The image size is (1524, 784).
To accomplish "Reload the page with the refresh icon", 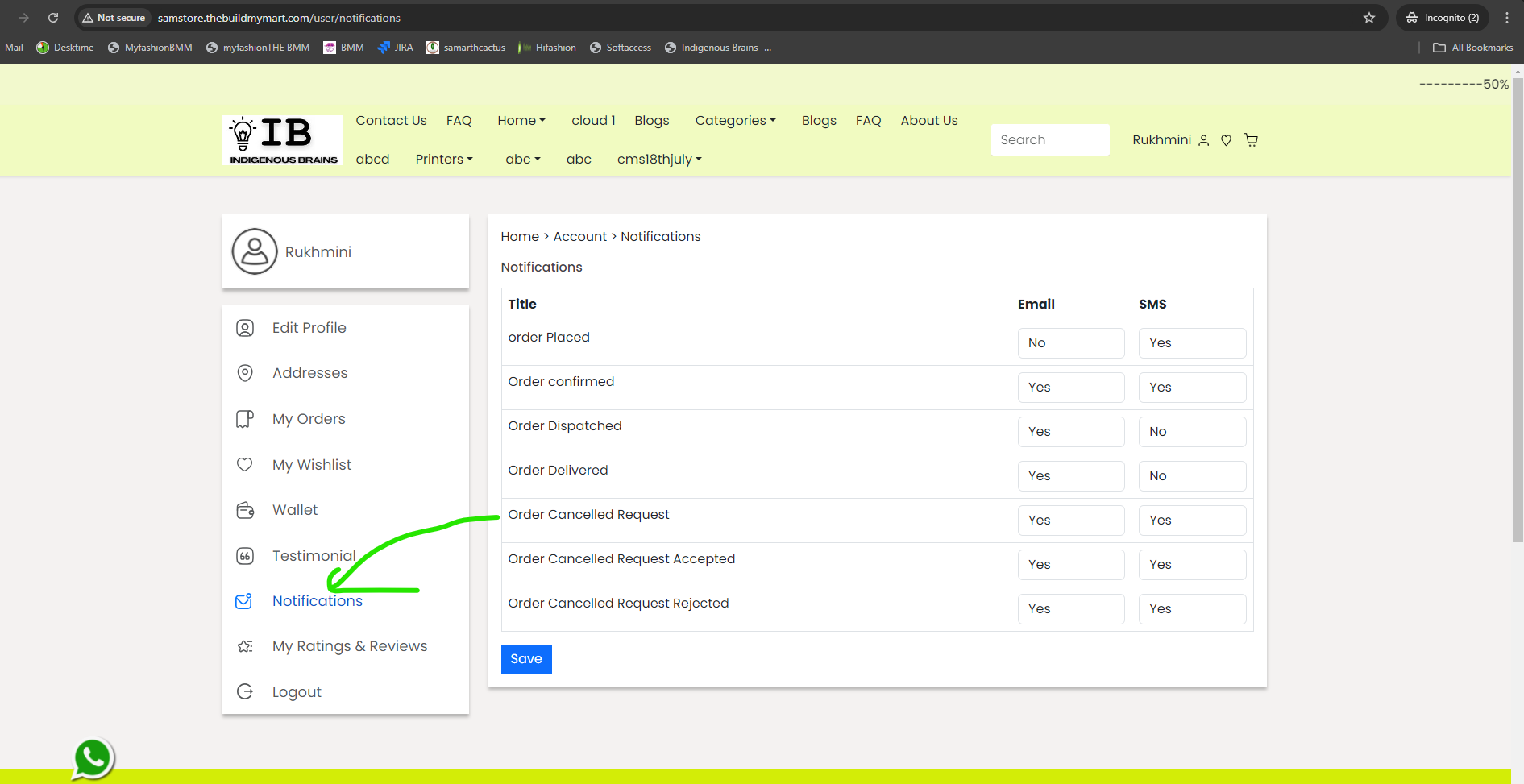I will (x=53, y=18).
